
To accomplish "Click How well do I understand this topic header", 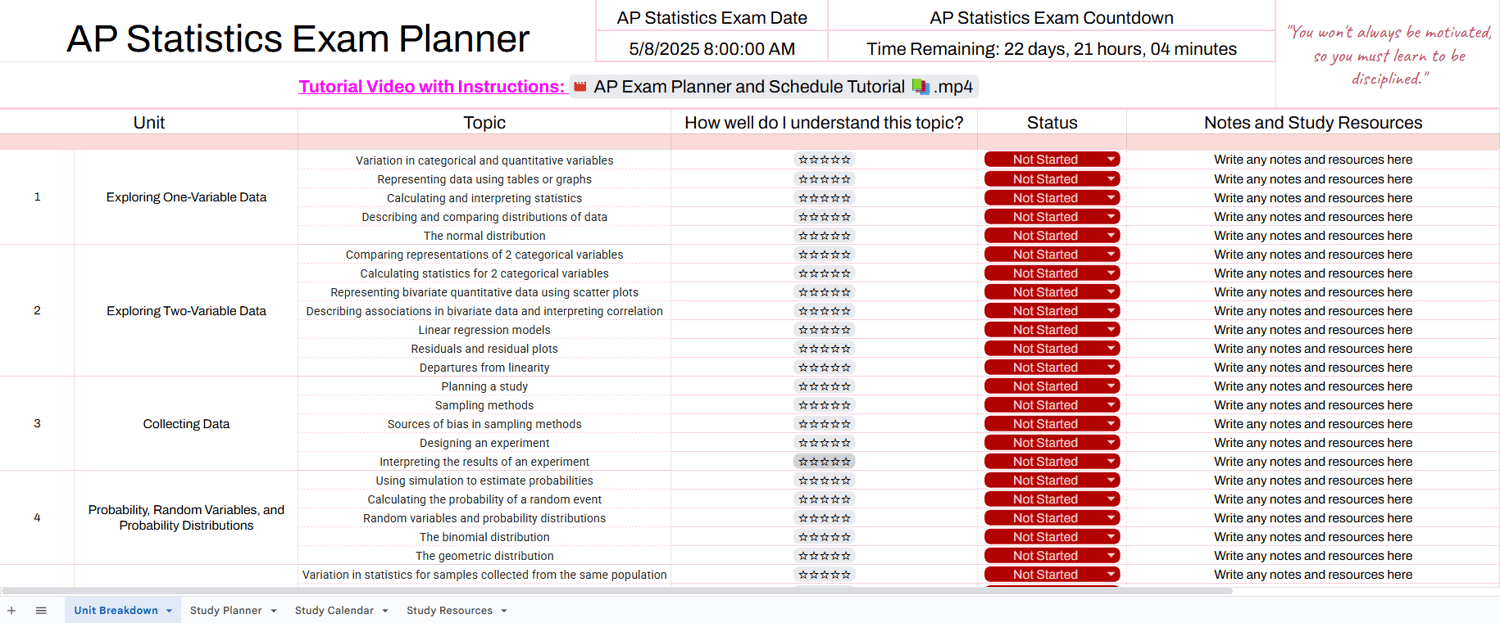I will [824, 122].
